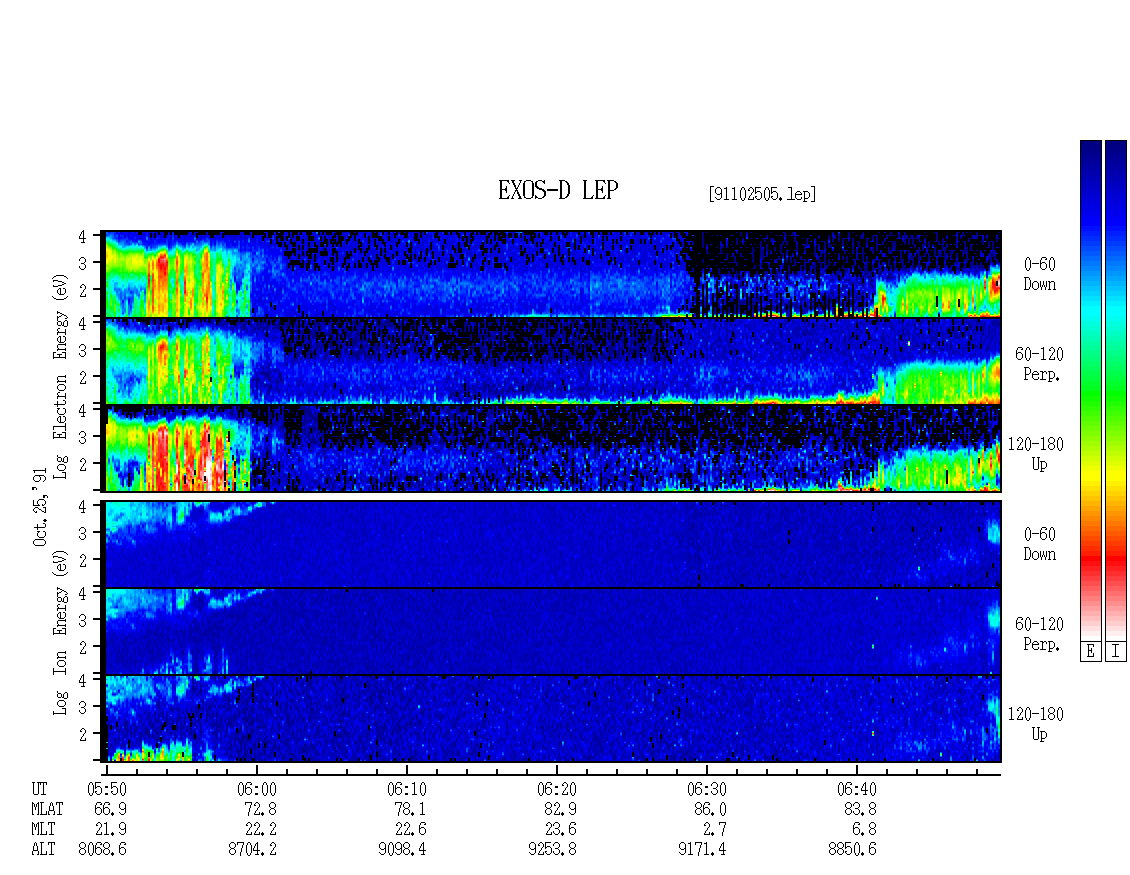Click the ALT value 9253.8
The image size is (1130, 875).
[552, 849]
